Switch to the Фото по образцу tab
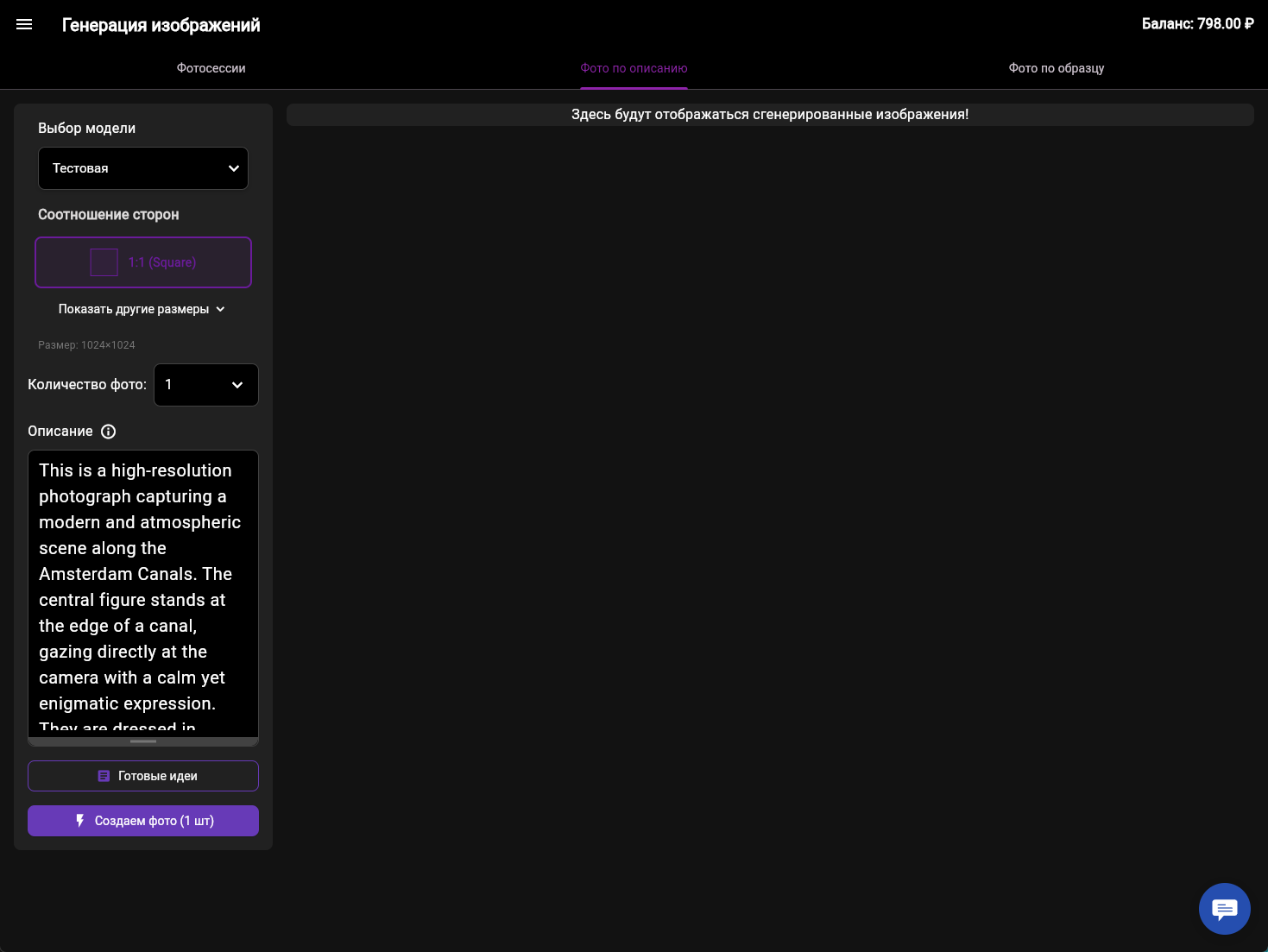Image resolution: width=1268 pixels, height=952 pixels. tap(1056, 68)
